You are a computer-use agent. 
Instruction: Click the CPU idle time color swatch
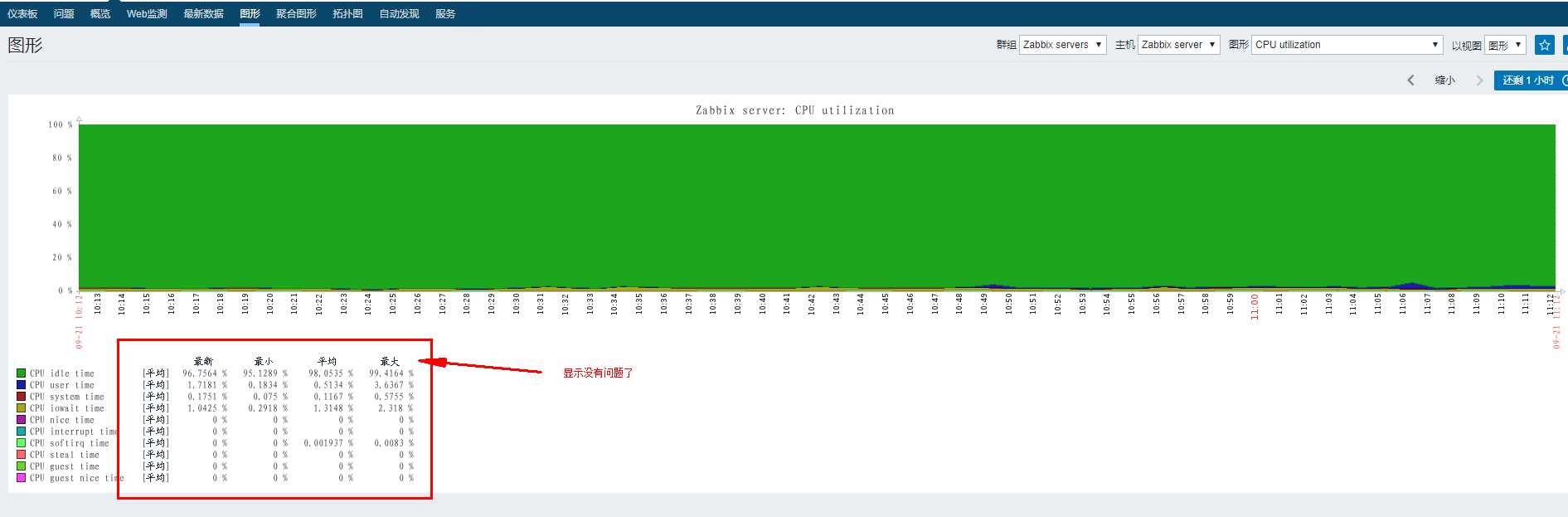pyautogui.click(x=22, y=373)
